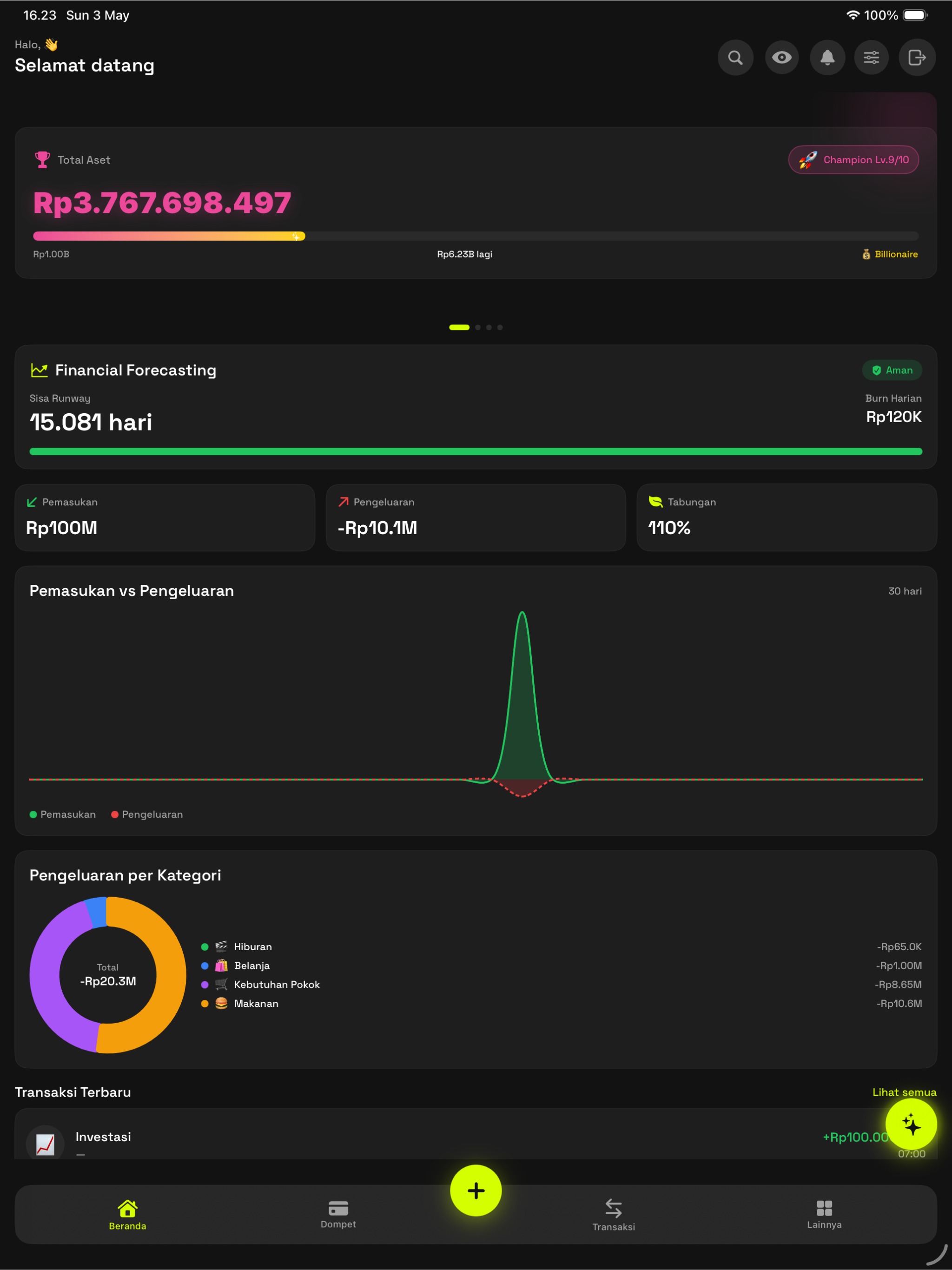Select the second carousel page dot
This screenshot has height=1270, width=952.
pos(478,327)
